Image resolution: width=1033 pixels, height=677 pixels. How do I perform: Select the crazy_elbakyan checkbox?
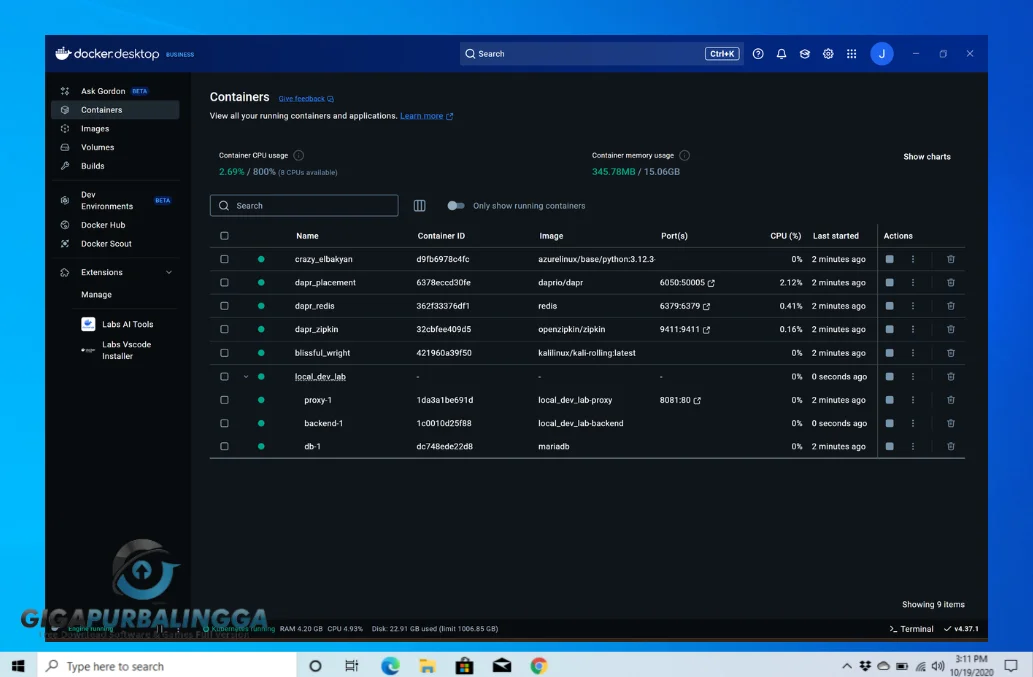coord(224,259)
